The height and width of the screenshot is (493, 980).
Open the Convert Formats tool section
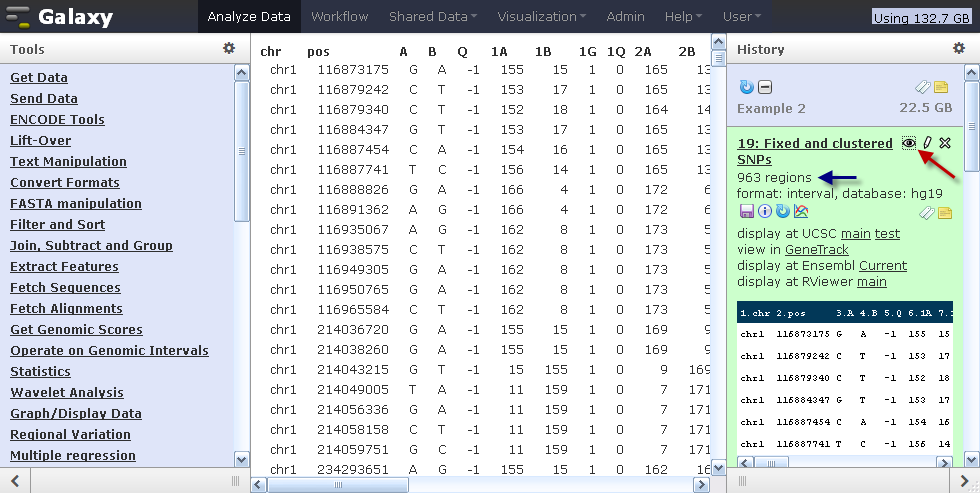[x=64, y=182]
